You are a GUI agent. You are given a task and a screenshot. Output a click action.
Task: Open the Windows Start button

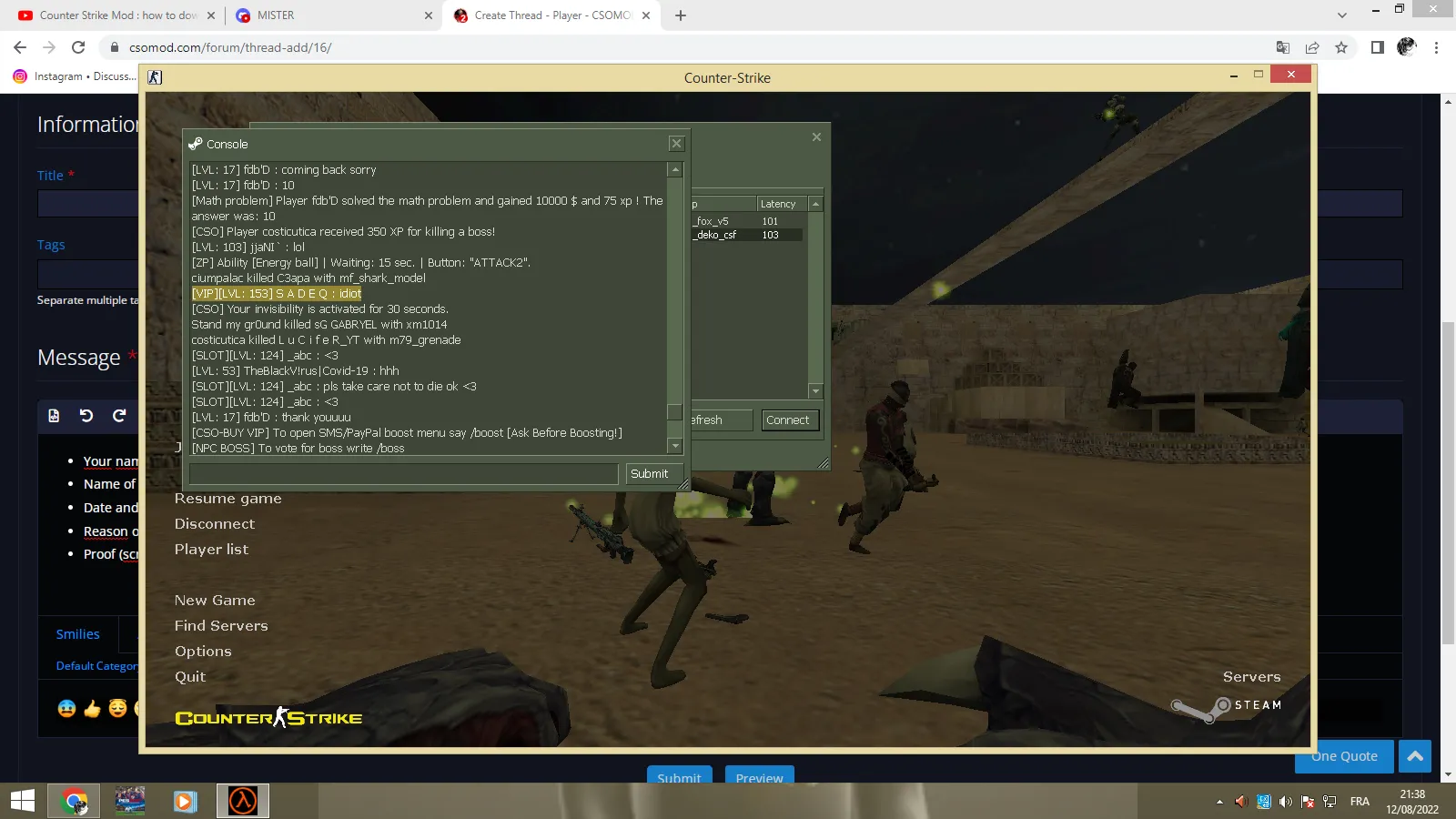[x=23, y=801]
